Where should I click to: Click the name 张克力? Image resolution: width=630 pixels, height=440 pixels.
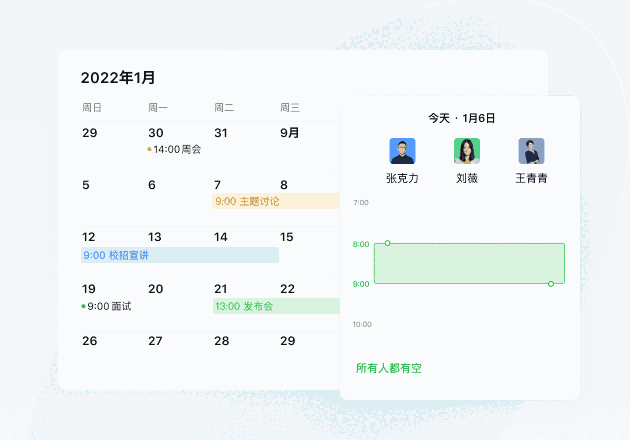tap(402, 178)
